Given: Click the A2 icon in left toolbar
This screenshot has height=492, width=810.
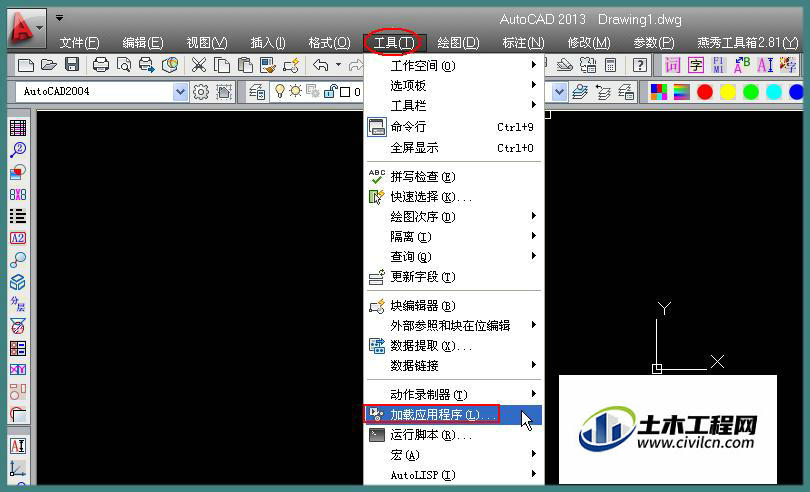Looking at the screenshot, I should point(18,238).
